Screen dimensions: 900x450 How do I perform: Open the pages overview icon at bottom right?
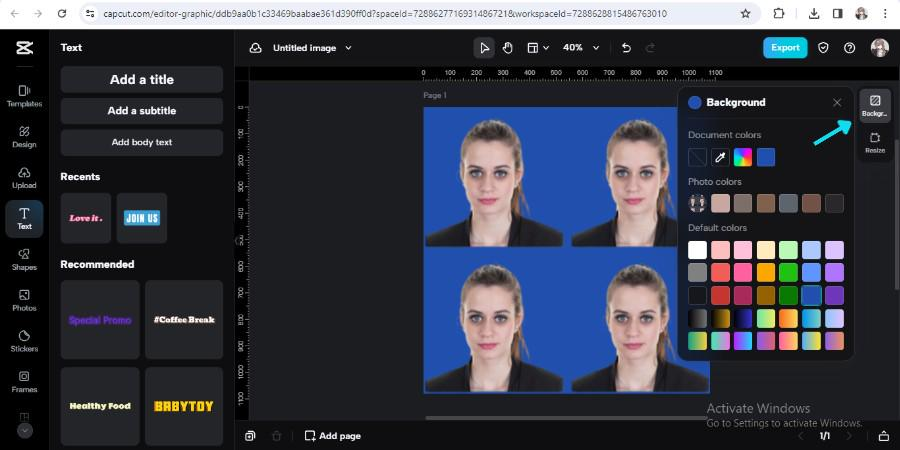point(883,436)
